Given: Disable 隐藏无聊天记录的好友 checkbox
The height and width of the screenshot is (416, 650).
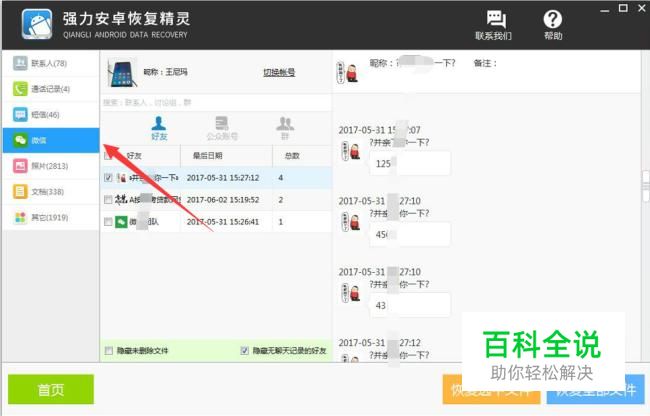Looking at the screenshot, I should [245, 351].
